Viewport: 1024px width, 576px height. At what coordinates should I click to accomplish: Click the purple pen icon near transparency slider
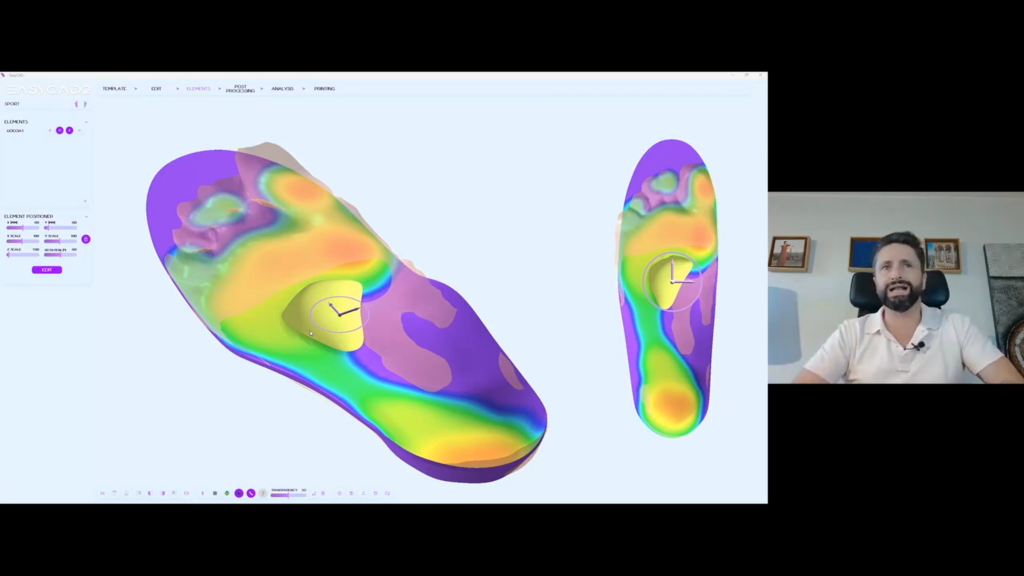tap(252, 492)
